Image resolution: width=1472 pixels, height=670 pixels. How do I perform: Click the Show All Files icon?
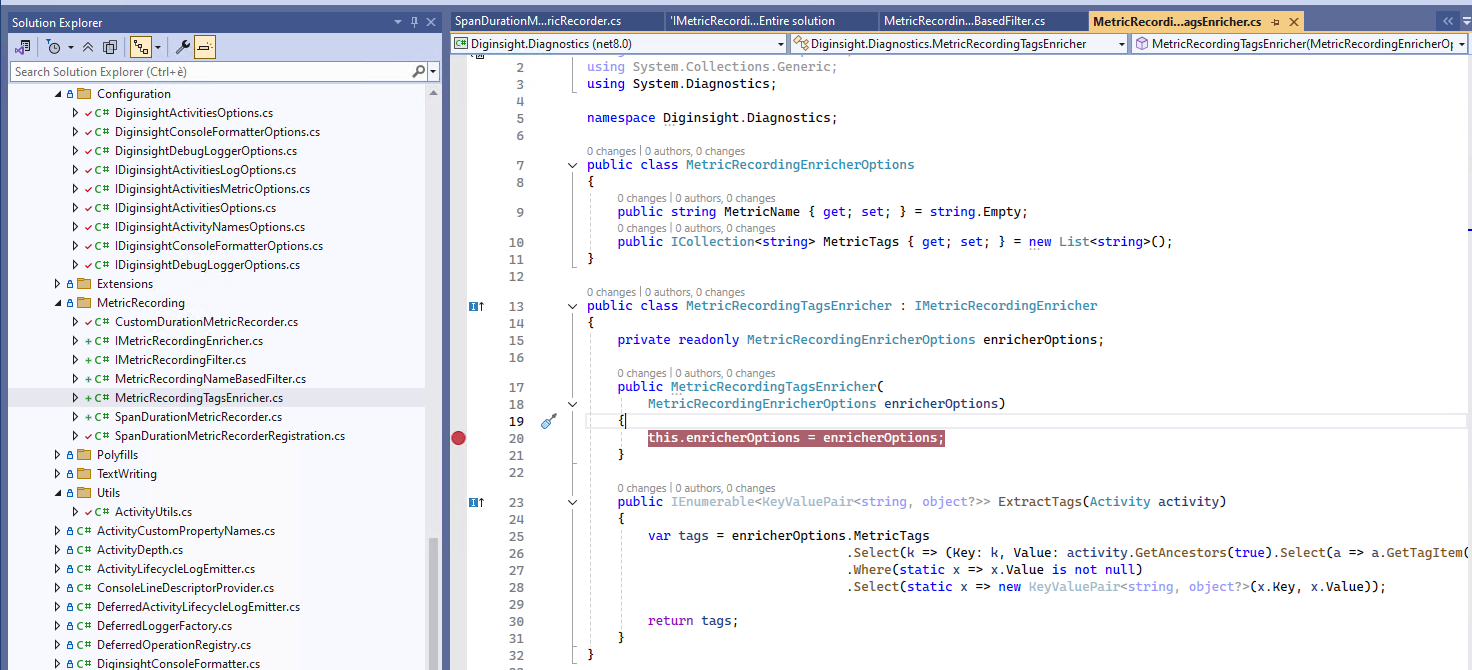(110, 47)
